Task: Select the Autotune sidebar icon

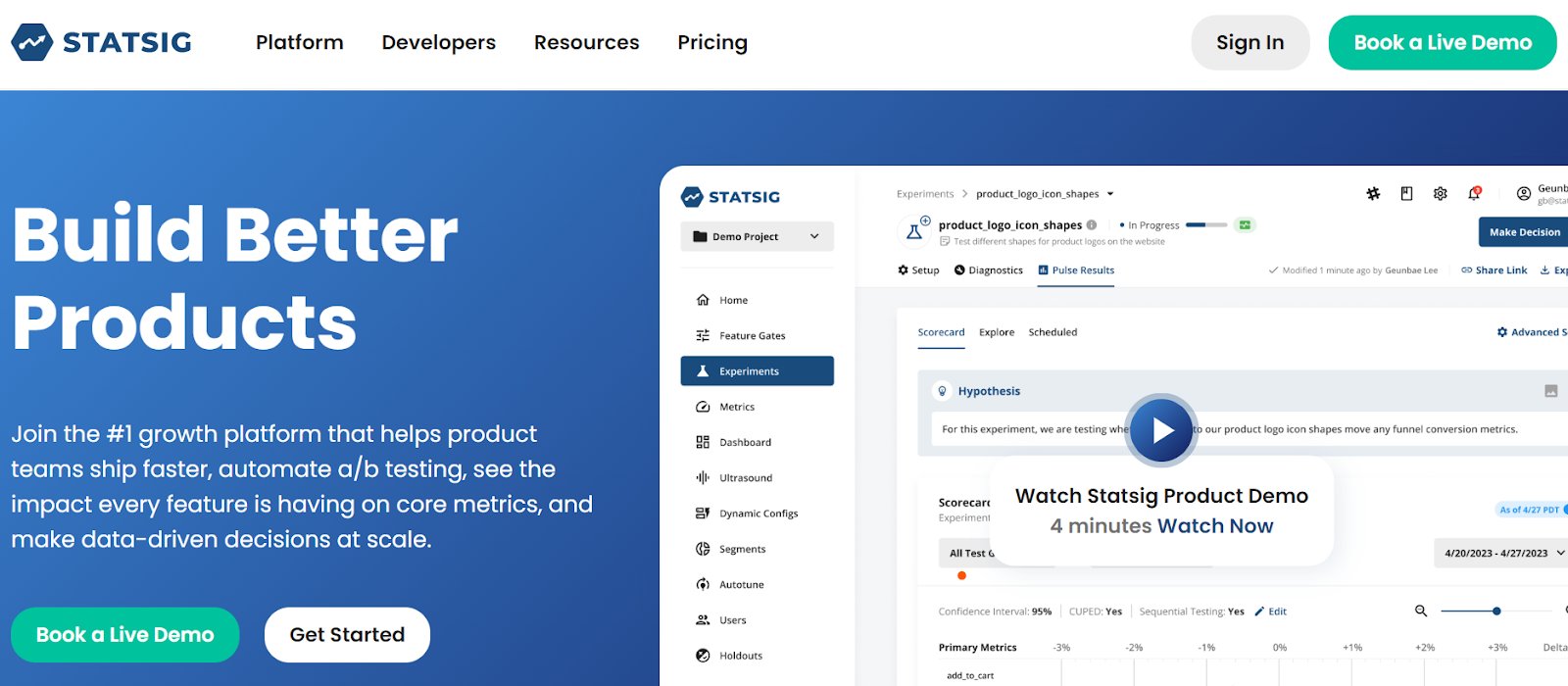Action: (x=703, y=585)
